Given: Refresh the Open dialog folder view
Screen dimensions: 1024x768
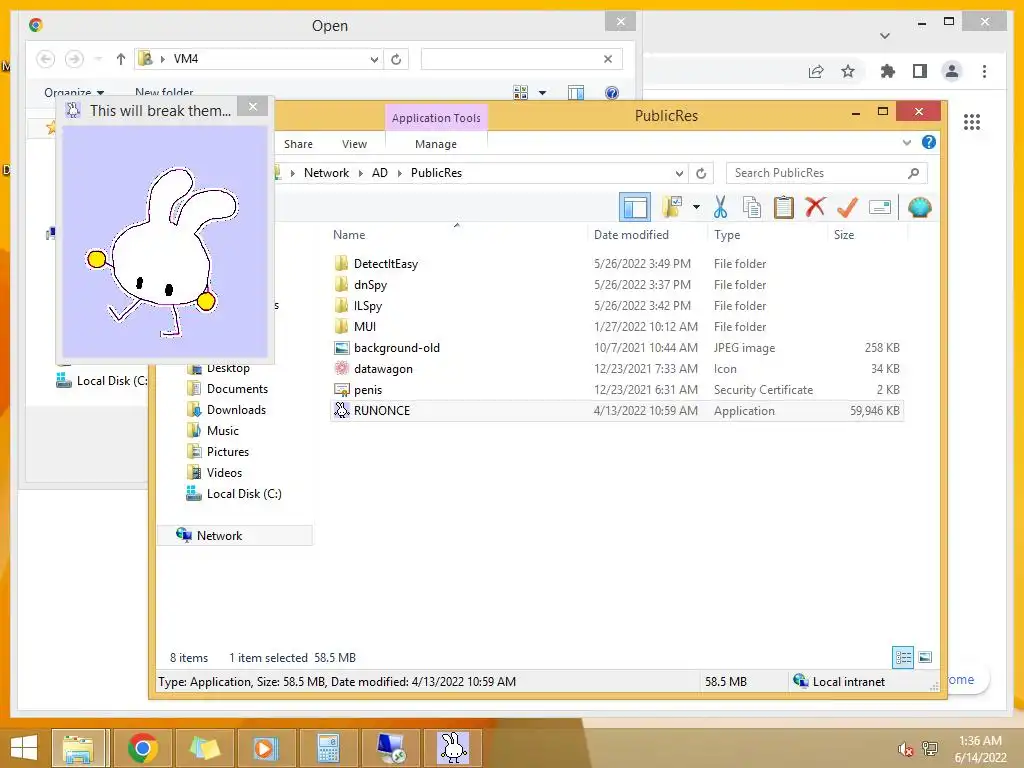Looking at the screenshot, I should [x=396, y=59].
